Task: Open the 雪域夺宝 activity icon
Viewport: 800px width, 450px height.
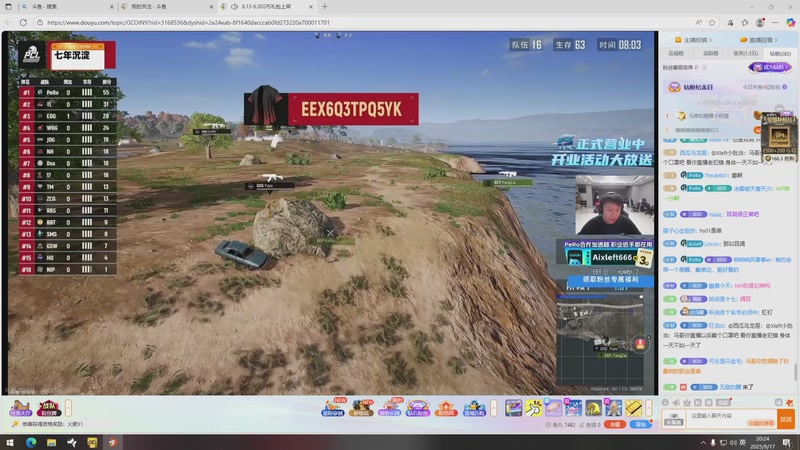Action: pos(474,408)
